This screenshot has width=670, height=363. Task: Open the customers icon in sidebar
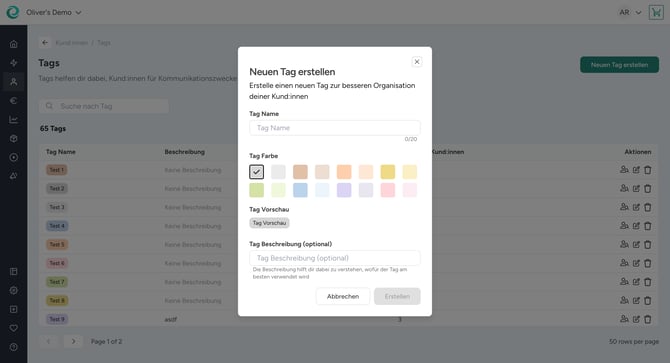14,82
